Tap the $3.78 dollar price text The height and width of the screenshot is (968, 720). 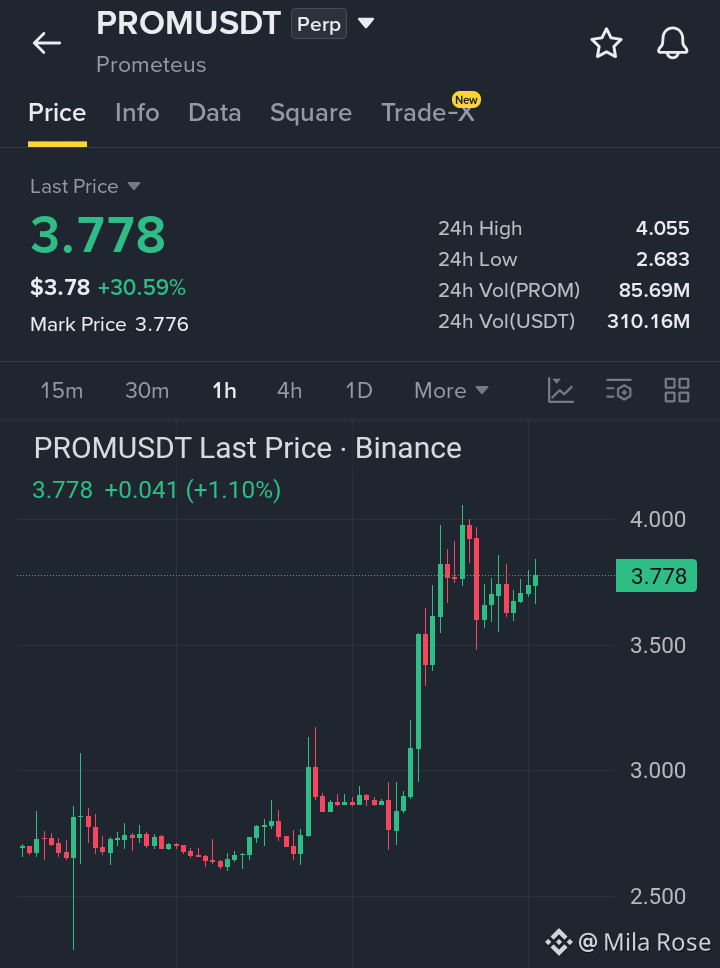click(60, 288)
